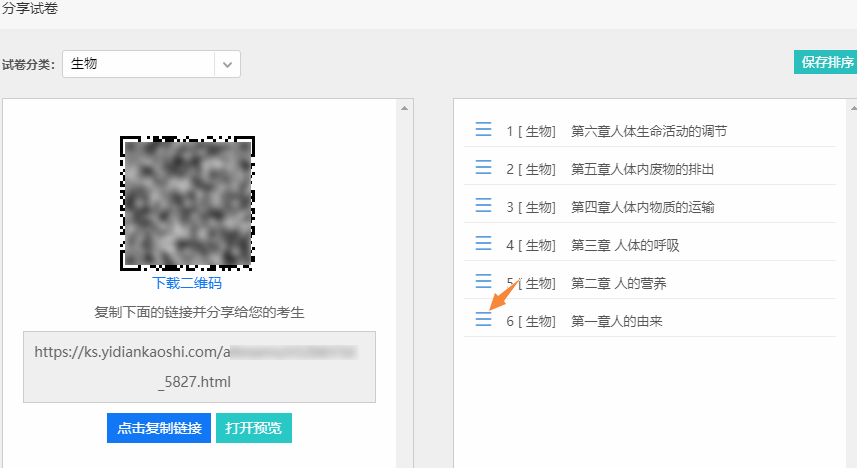Click drag handle icon for 第一章人的由来

click(483, 319)
